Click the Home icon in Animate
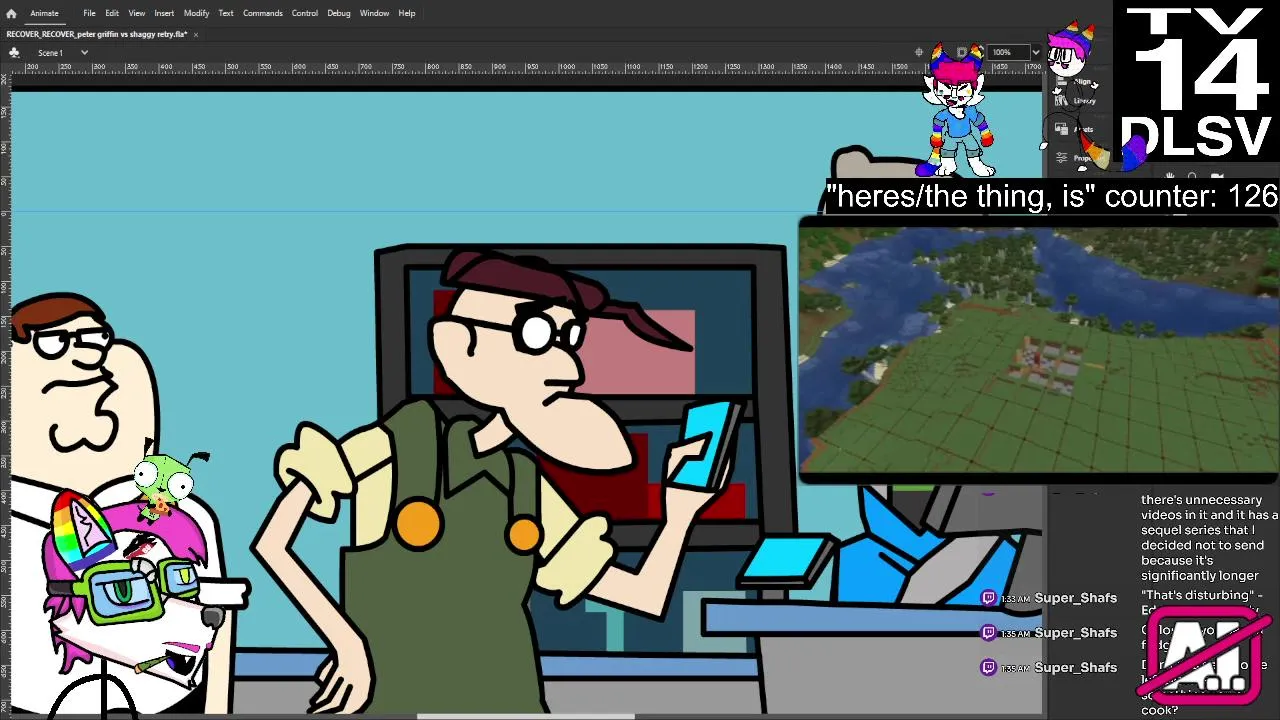The width and height of the screenshot is (1280, 720). (11, 13)
